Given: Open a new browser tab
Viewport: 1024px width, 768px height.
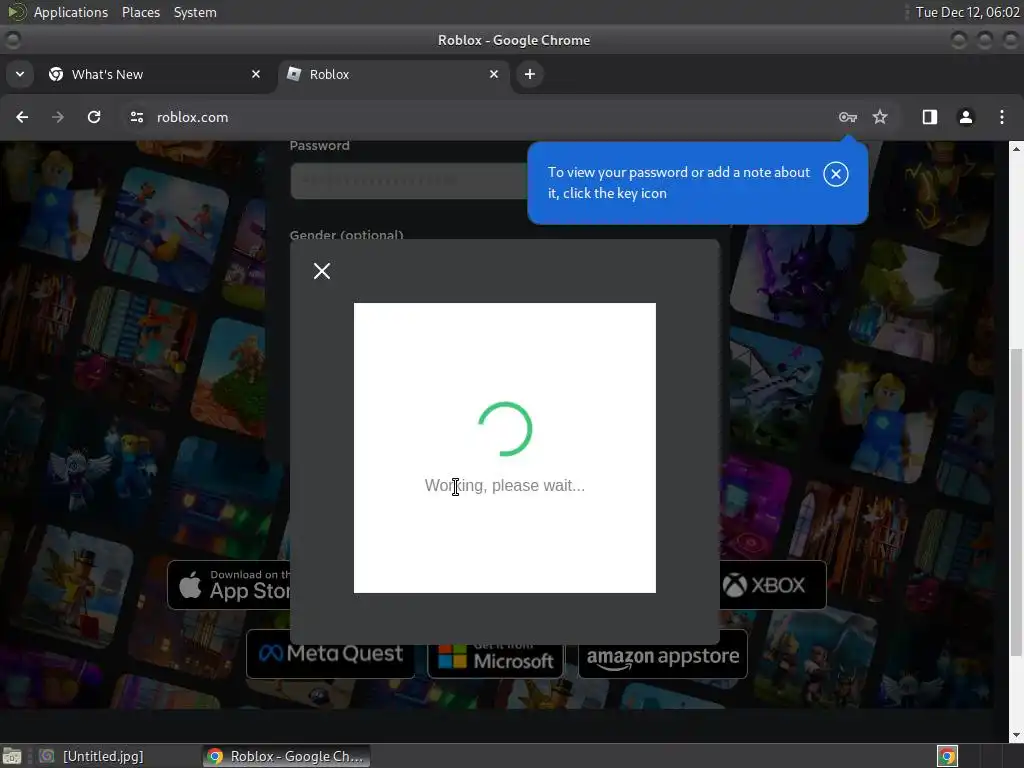Looking at the screenshot, I should point(530,74).
